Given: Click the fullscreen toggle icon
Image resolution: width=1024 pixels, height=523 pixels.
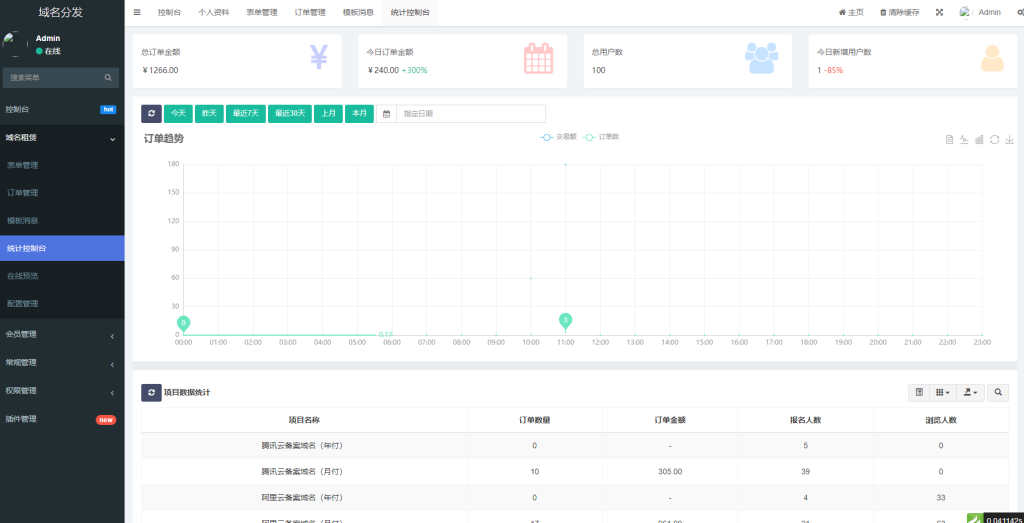Looking at the screenshot, I should point(939,12).
